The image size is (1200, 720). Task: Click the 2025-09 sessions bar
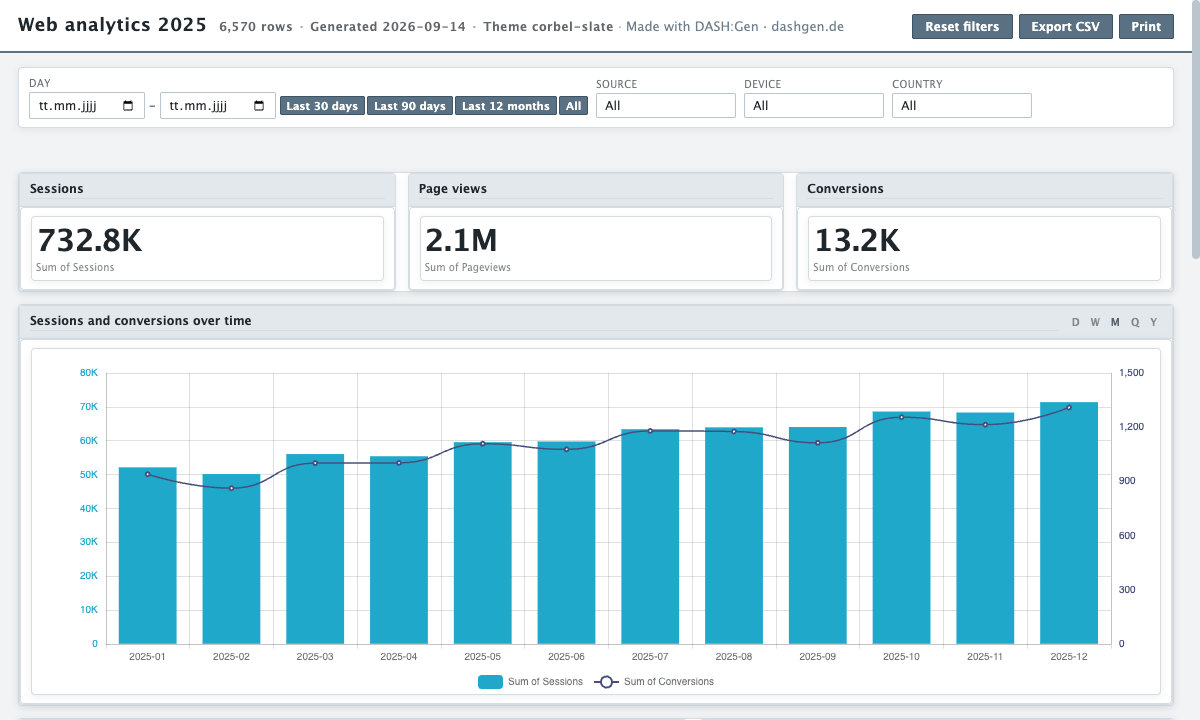pos(818,536)
